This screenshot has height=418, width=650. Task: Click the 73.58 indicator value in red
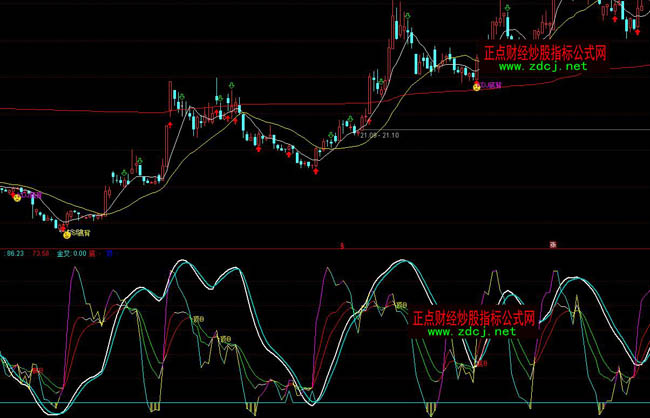(x=41, y=255)
